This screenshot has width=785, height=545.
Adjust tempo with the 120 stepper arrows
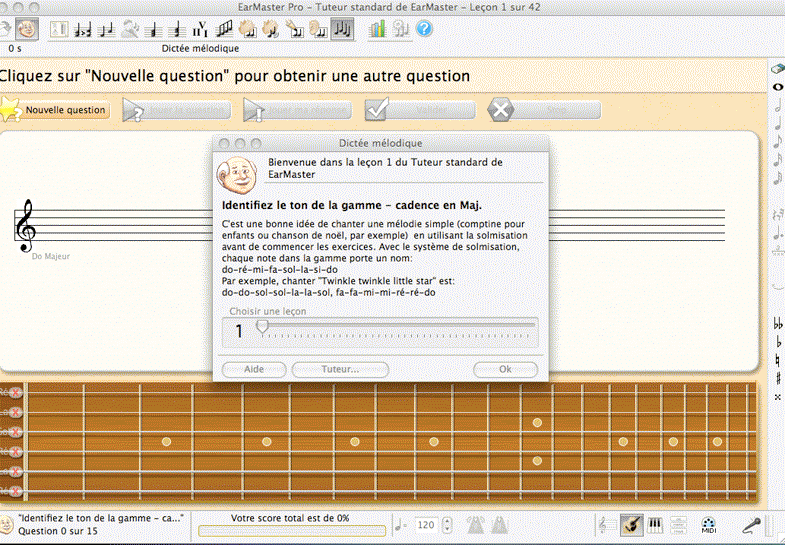tap(447, 525)
